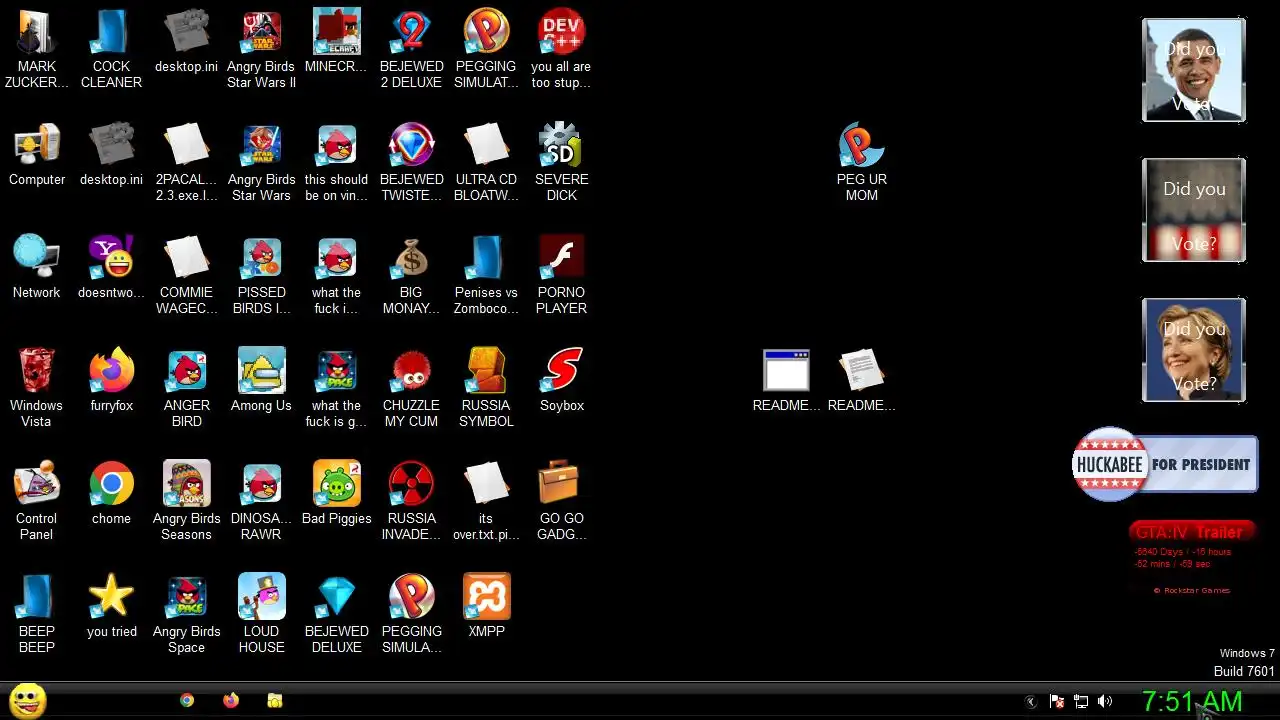Select README with window-style icon

(787, 382)
